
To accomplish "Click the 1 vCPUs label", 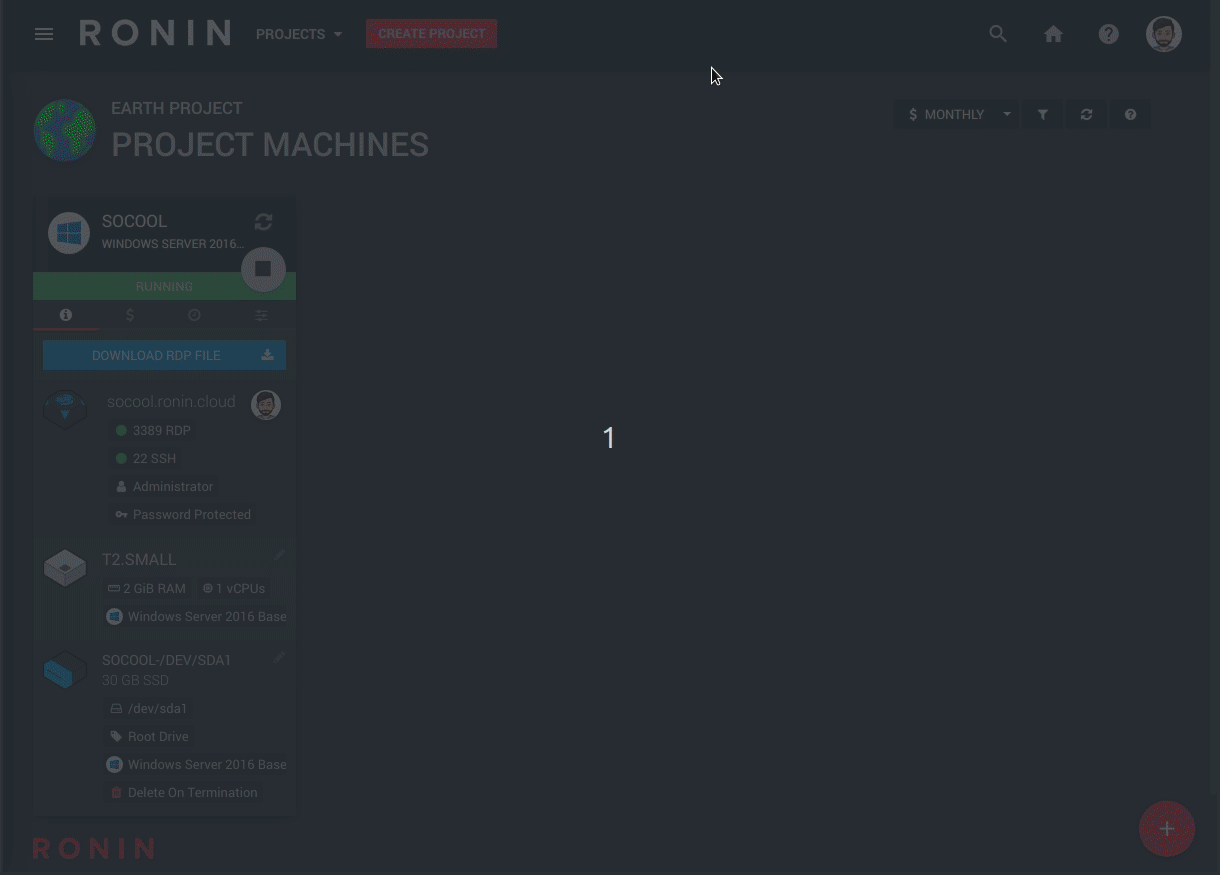I will [234, 589].
